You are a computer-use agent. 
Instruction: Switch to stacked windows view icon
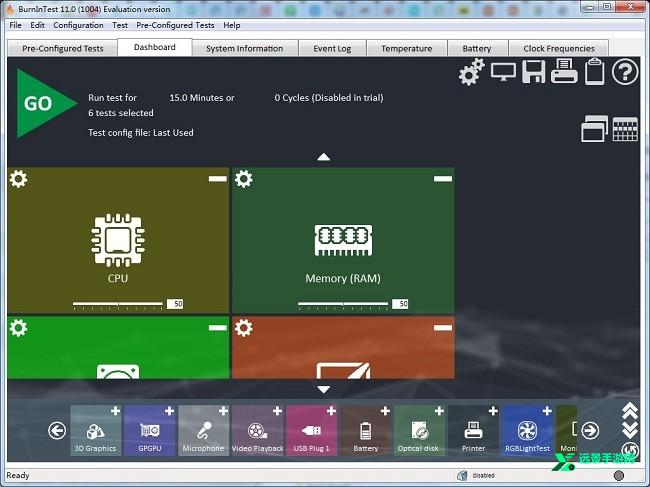[594, 129]
